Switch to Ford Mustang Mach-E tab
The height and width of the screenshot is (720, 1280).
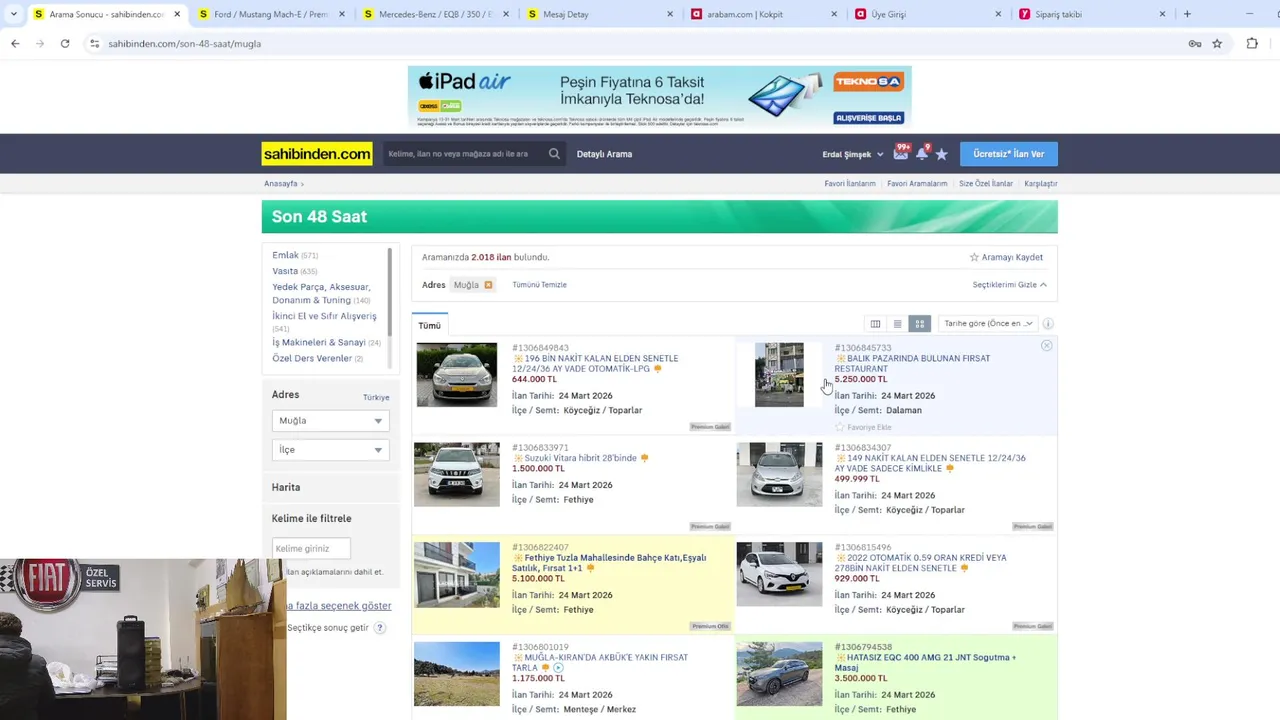(270, 14)
